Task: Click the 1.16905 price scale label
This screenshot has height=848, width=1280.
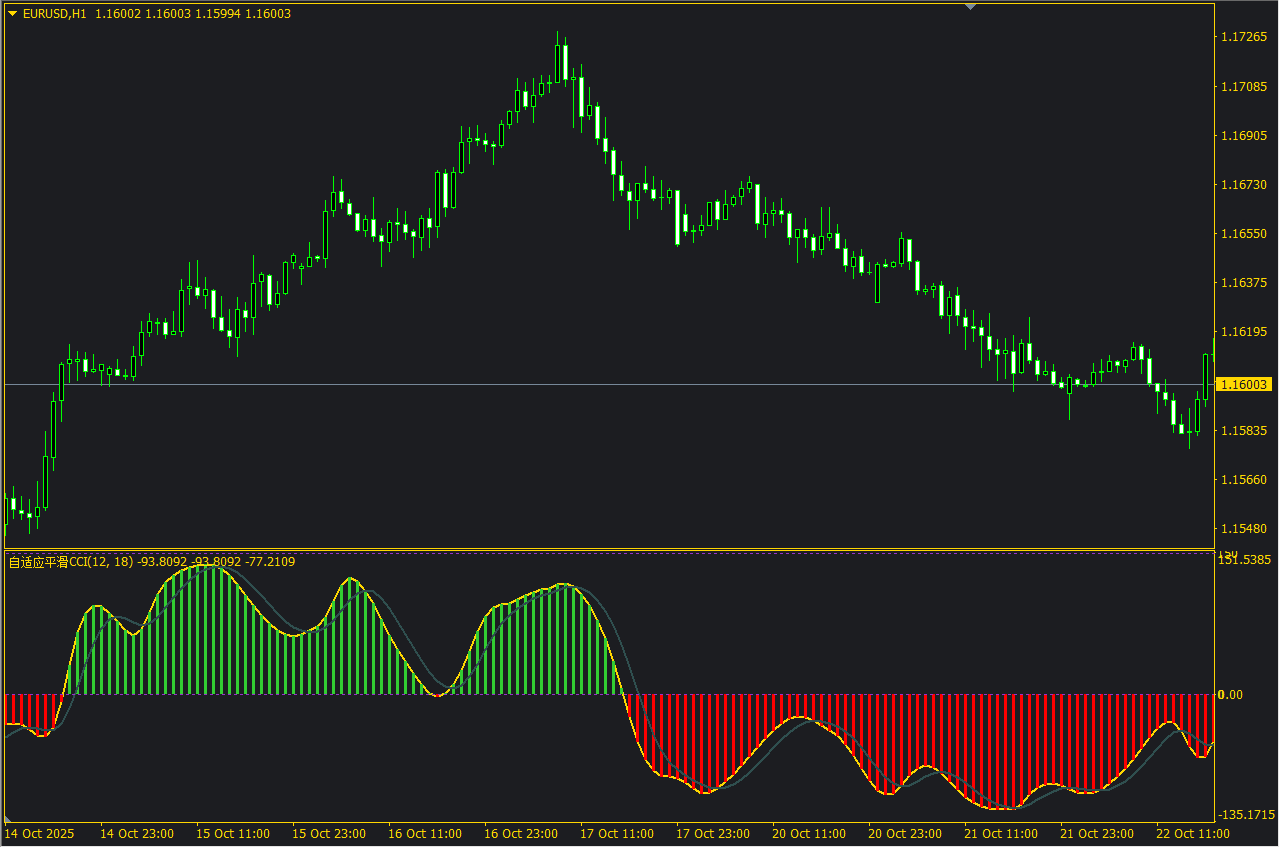Action: click(x=1244, y=135)
